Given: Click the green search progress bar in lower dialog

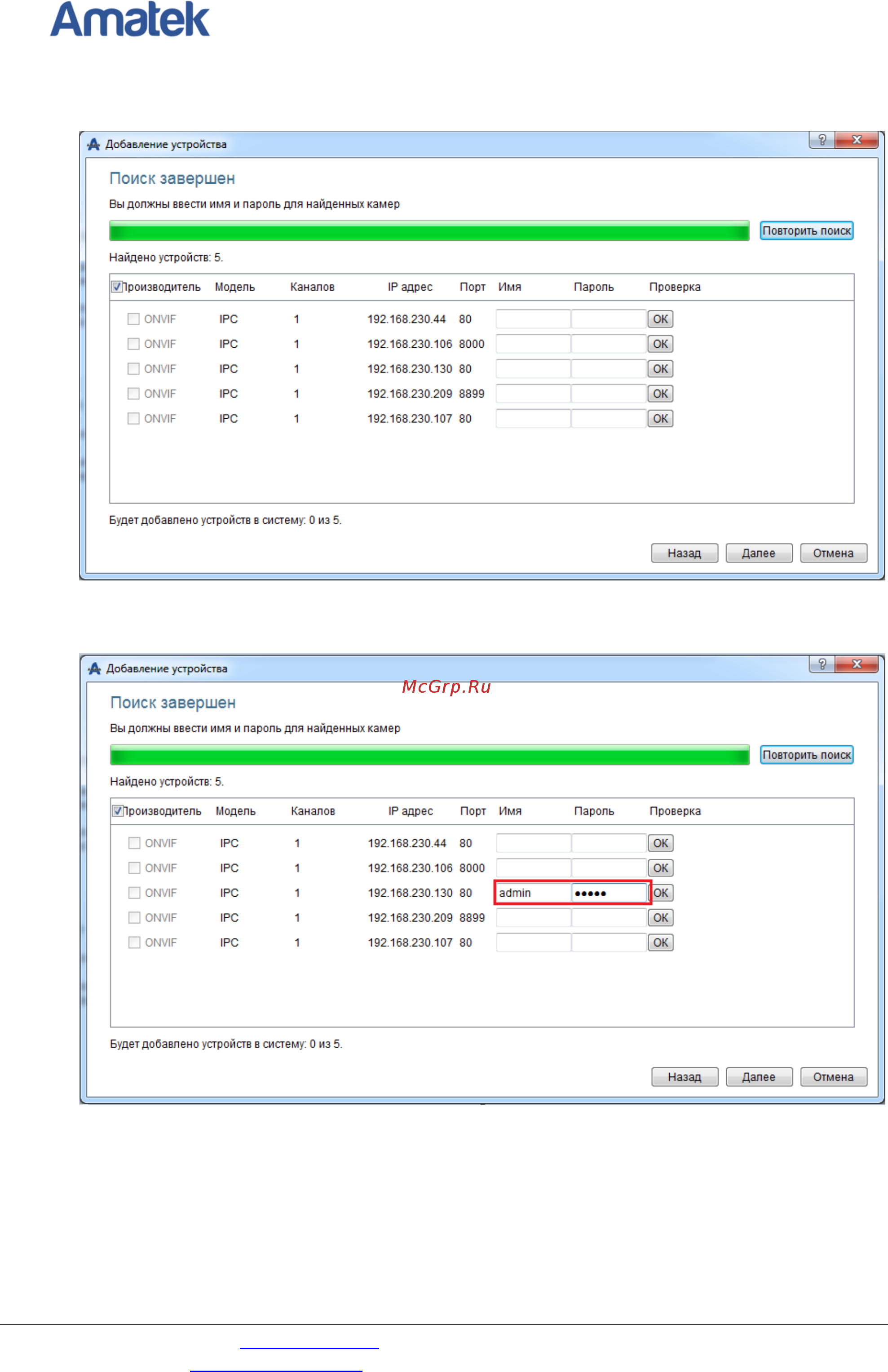Looking at the screenshot, I should pos(429,755).
